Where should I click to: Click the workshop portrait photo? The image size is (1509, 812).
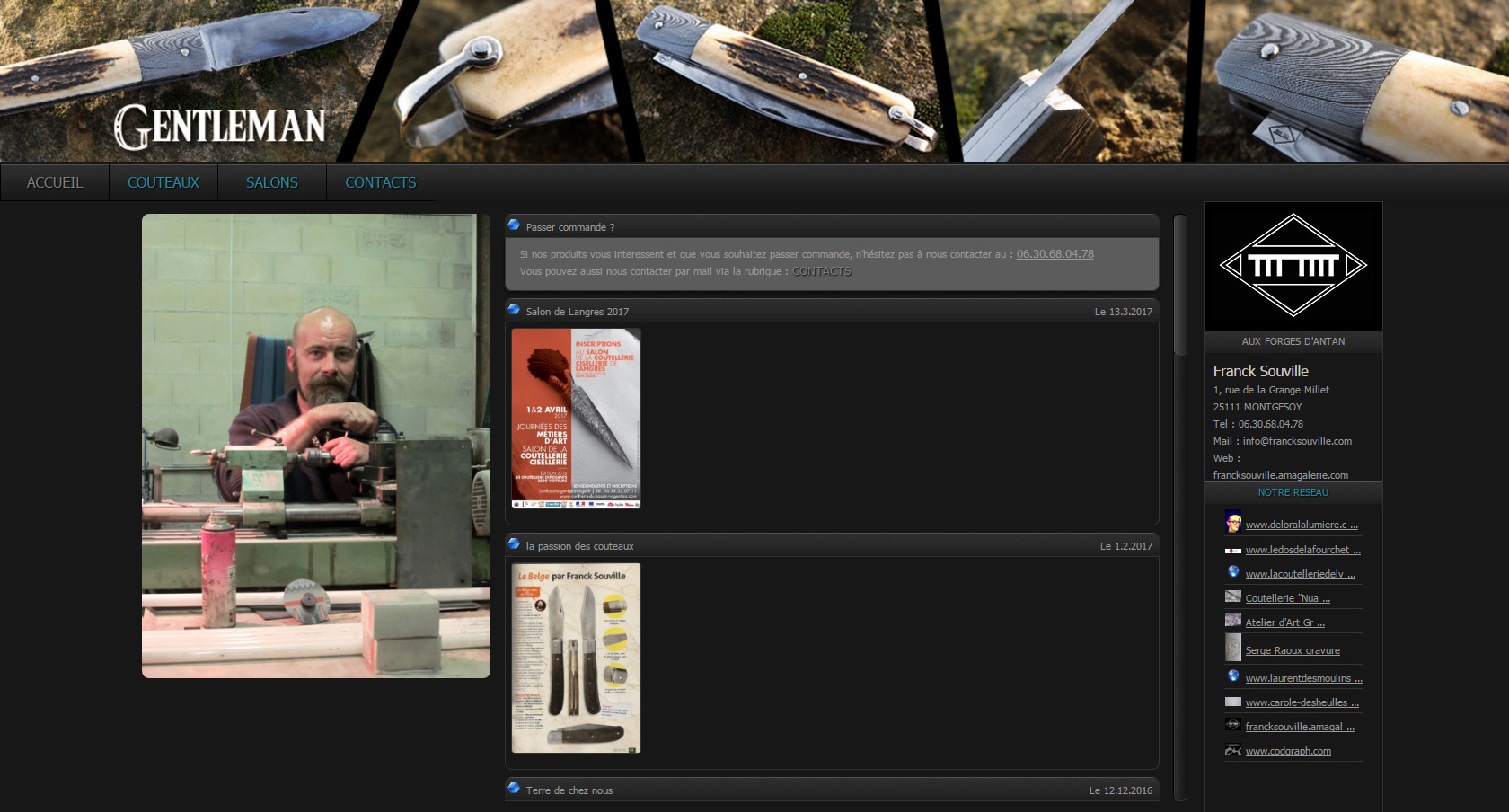point(316,446)
